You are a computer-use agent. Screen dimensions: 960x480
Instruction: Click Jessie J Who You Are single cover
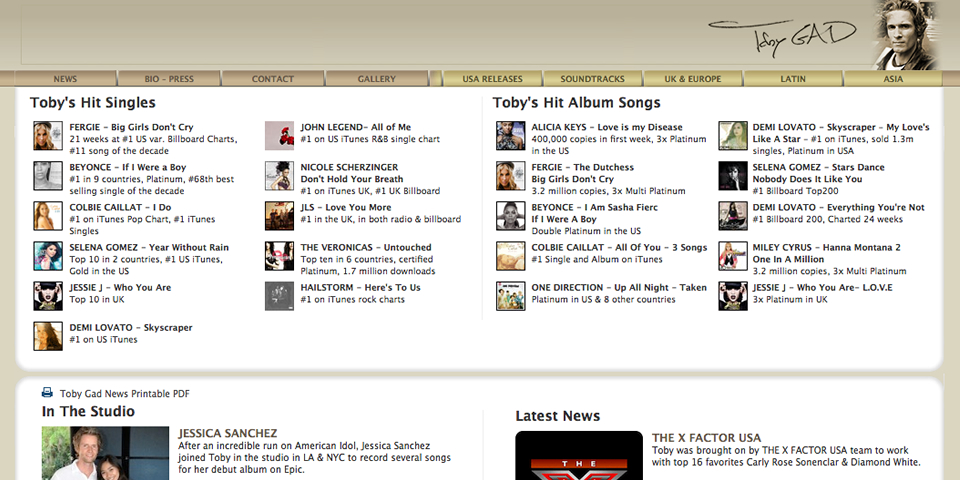tap(48, 296)
